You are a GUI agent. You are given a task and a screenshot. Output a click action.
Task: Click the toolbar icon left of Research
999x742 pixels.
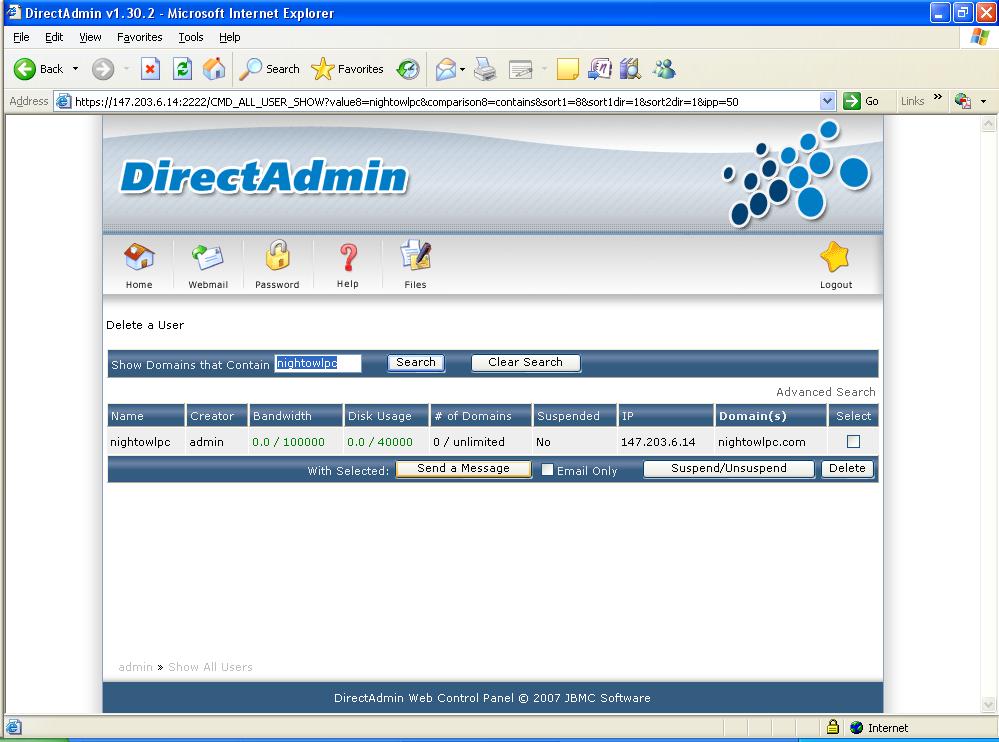tap(600, 69)
